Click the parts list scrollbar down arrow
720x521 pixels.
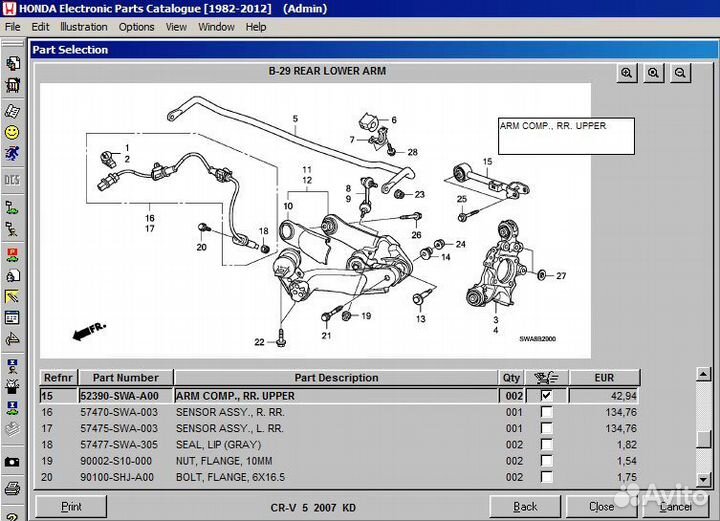704,480
